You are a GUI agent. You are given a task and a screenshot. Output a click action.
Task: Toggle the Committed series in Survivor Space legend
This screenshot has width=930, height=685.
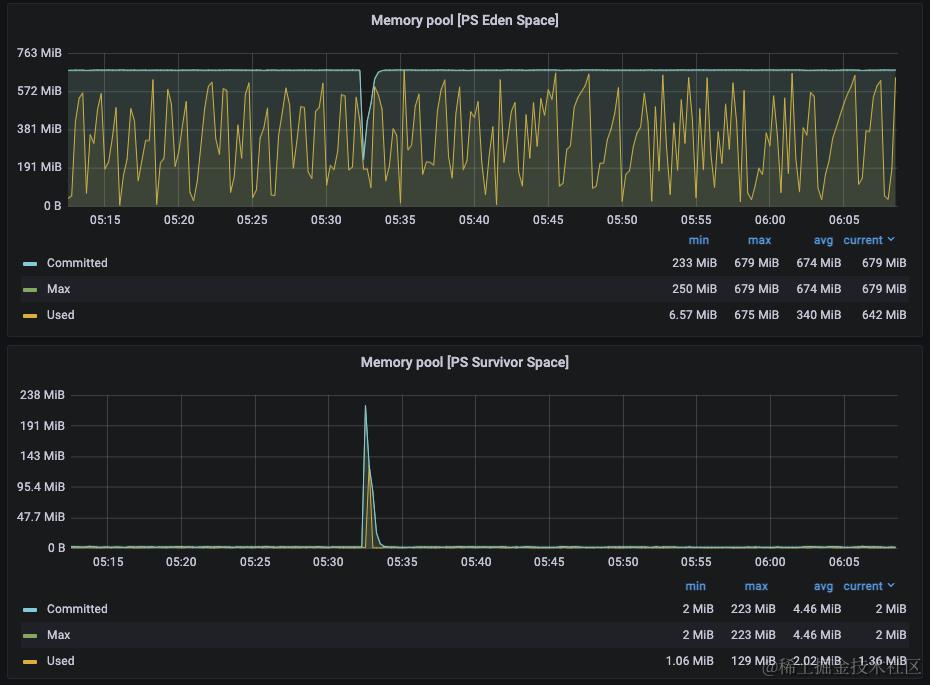tap(77, 609)
